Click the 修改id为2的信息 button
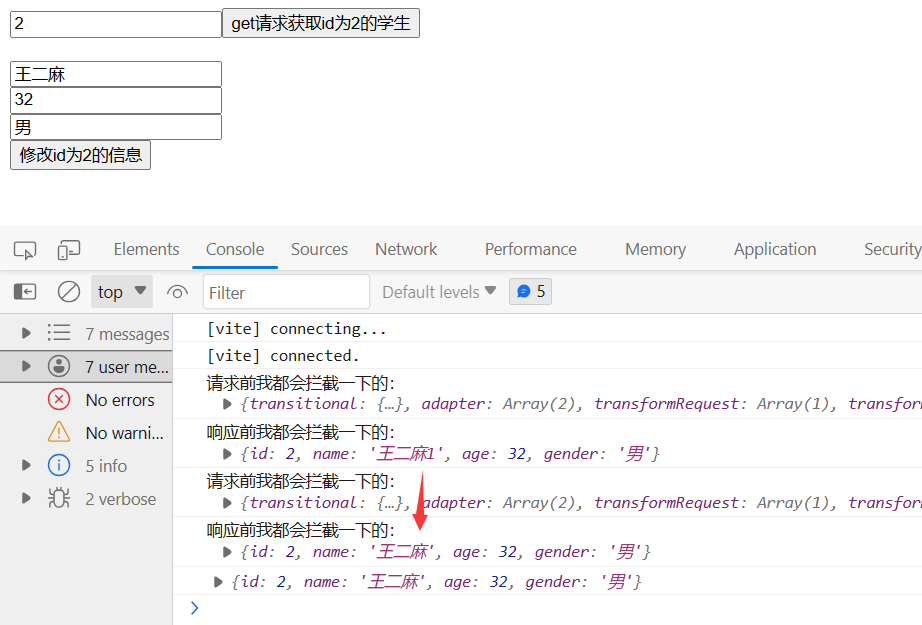 pos(81,155)
